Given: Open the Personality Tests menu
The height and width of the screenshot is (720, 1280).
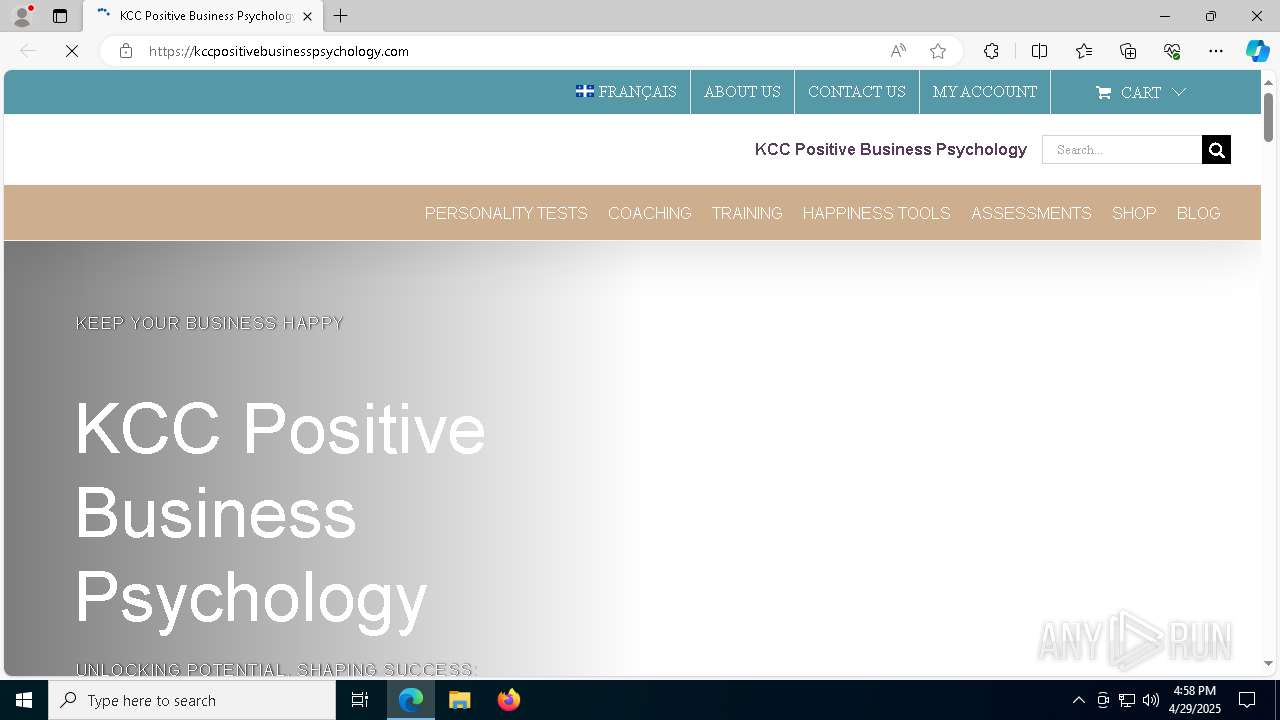Looking at the screenshot, I should point(506,213).
